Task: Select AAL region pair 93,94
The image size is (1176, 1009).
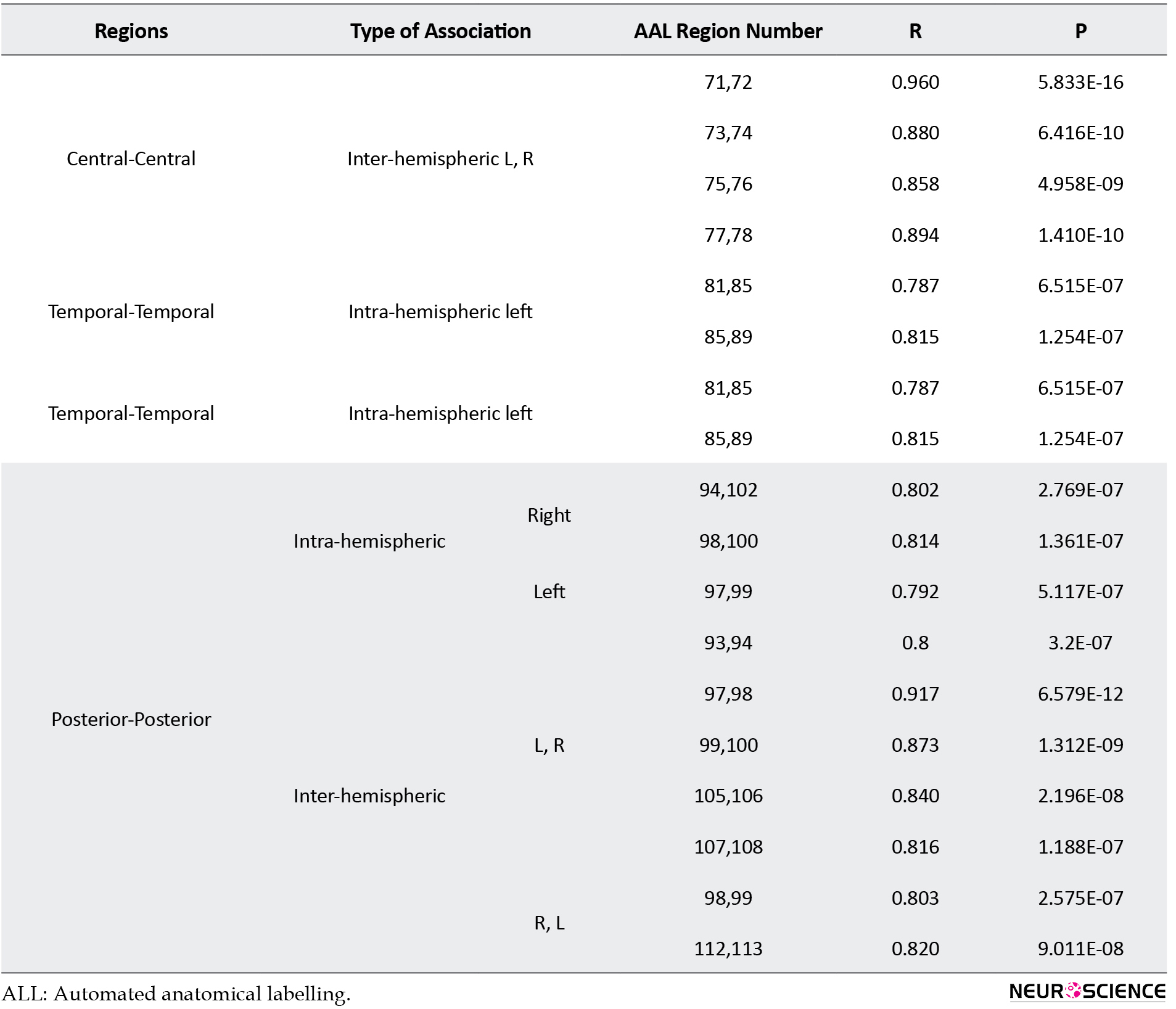Action: point(728,643)
